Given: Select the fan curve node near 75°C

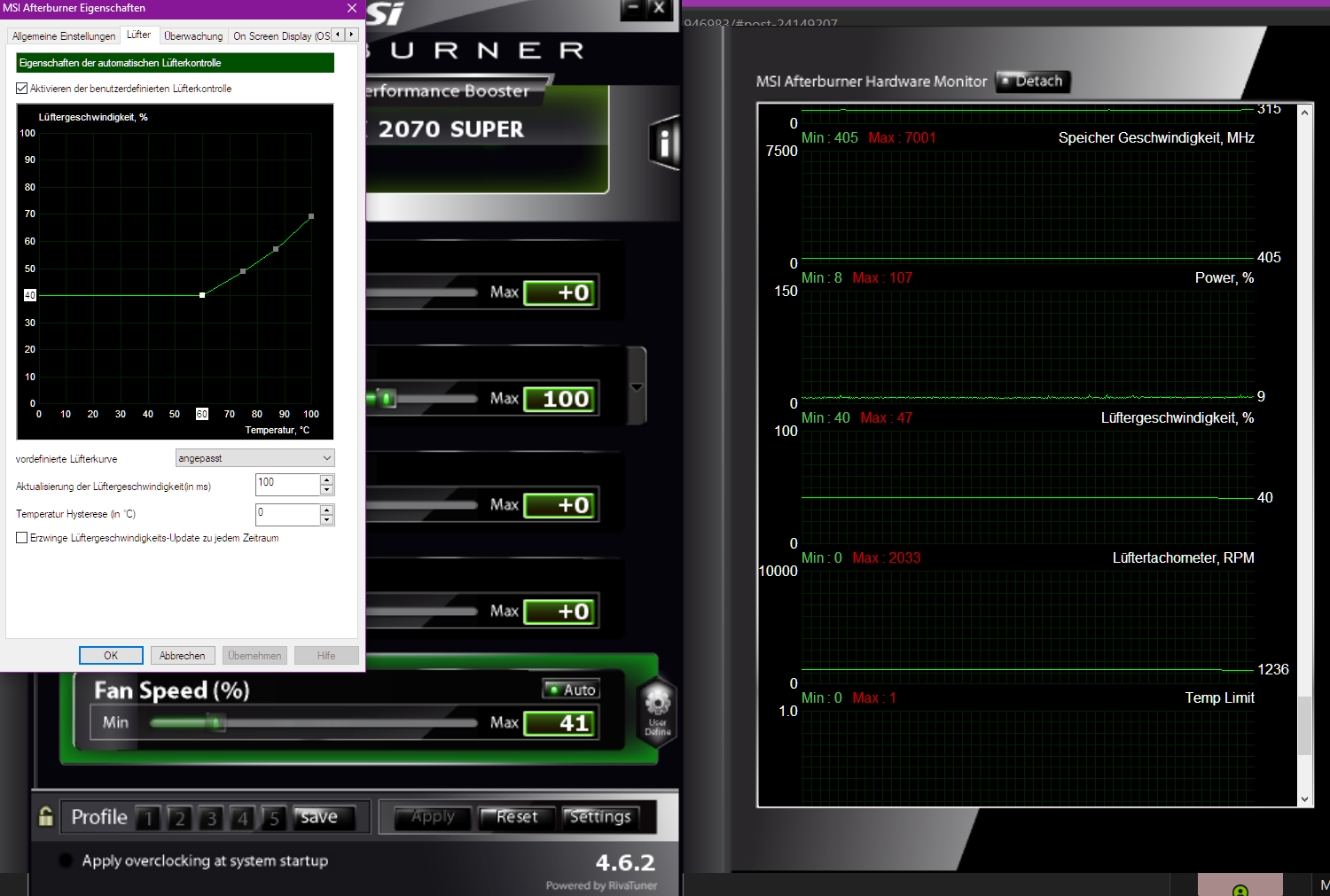Looking at the screenshot, I should (x=243, y=271).
